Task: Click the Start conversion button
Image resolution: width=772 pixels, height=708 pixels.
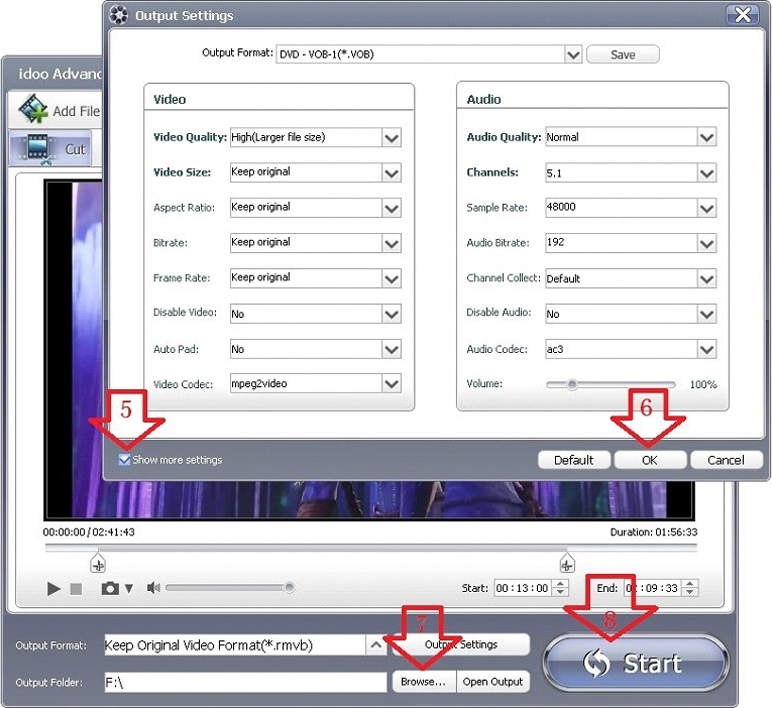Action: click(636, 663)
